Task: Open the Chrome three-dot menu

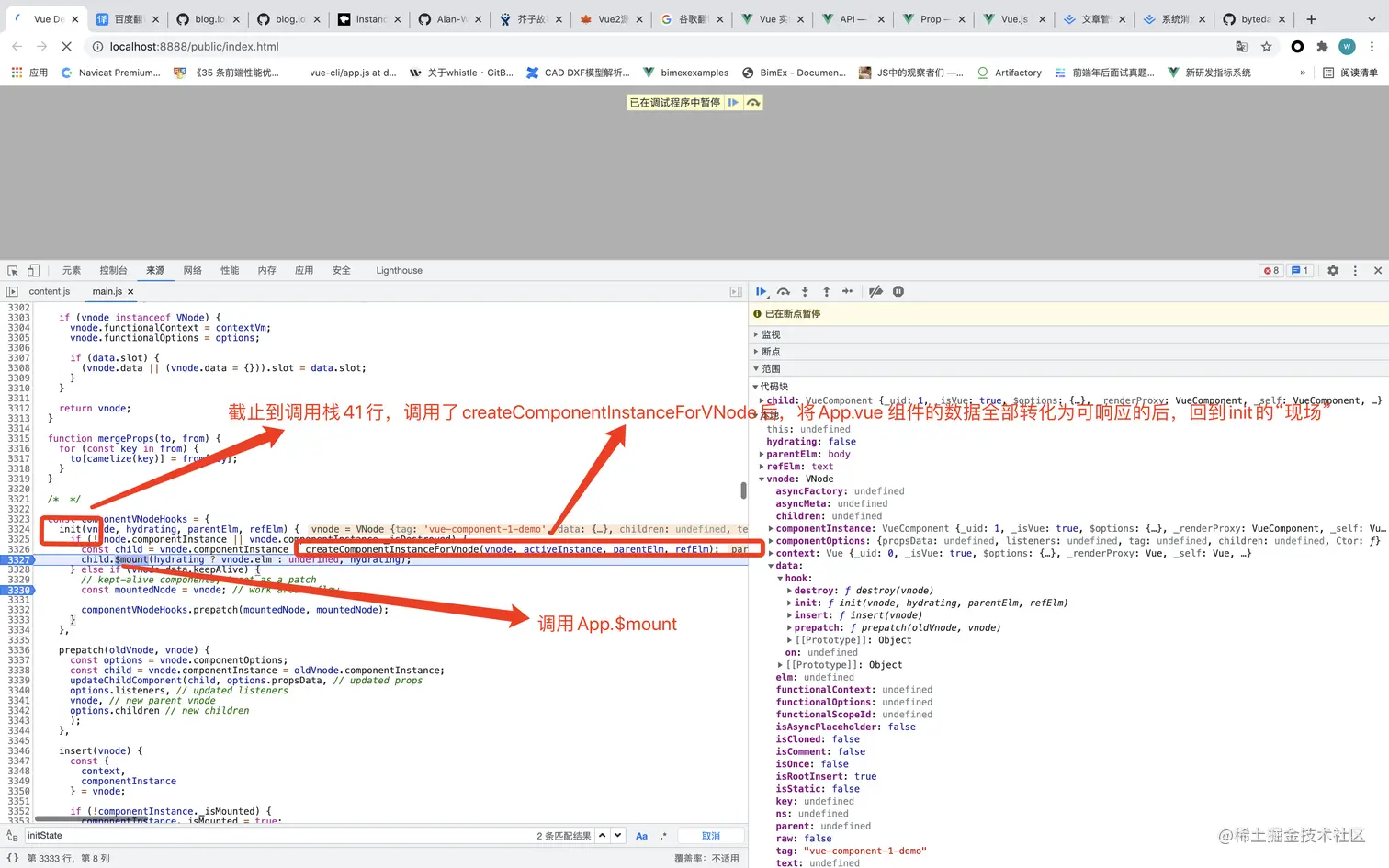Action: click(1372, 47)
